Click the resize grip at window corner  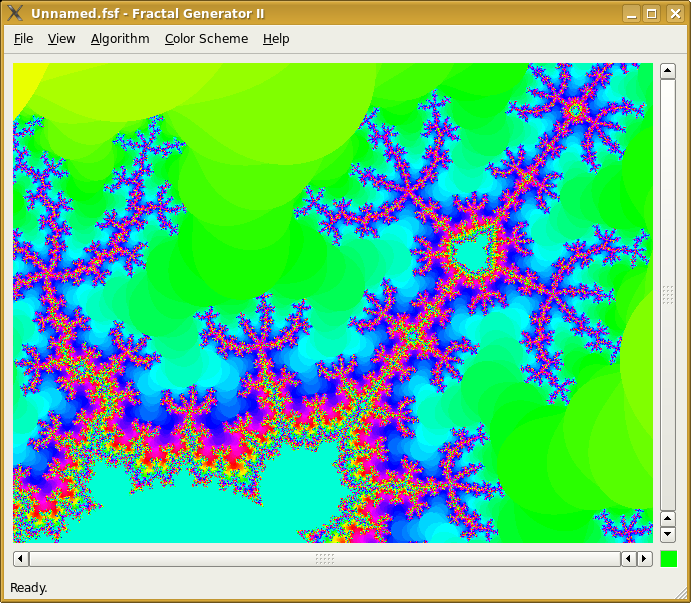(x=681, y=593)
